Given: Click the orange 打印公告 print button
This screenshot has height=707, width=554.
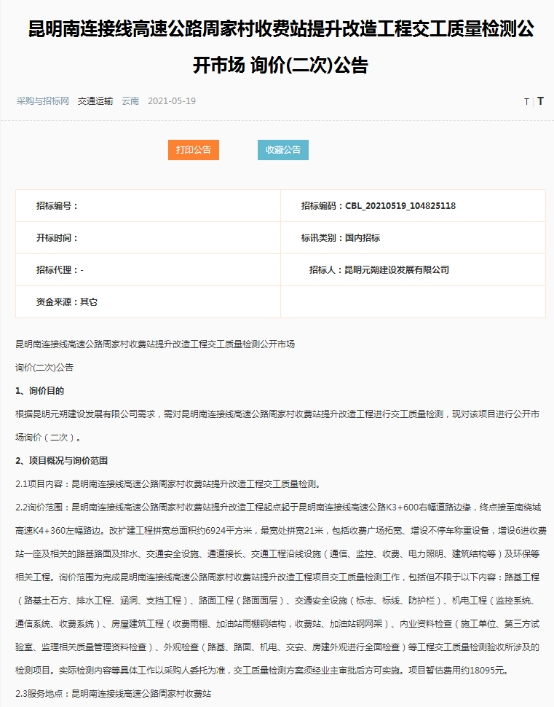Looking at the screenshot, I should [193, 150].
